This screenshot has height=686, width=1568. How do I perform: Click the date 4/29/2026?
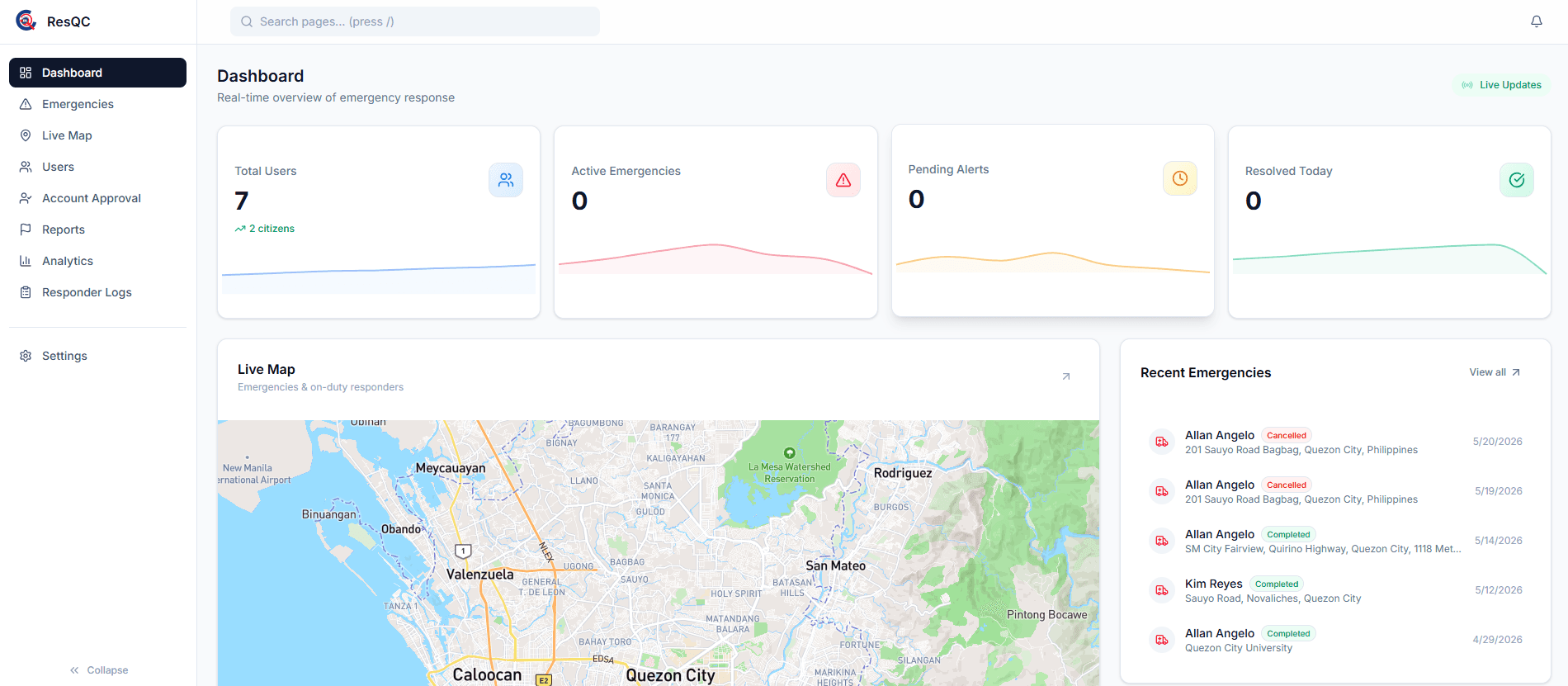(x=1498, y=640)
